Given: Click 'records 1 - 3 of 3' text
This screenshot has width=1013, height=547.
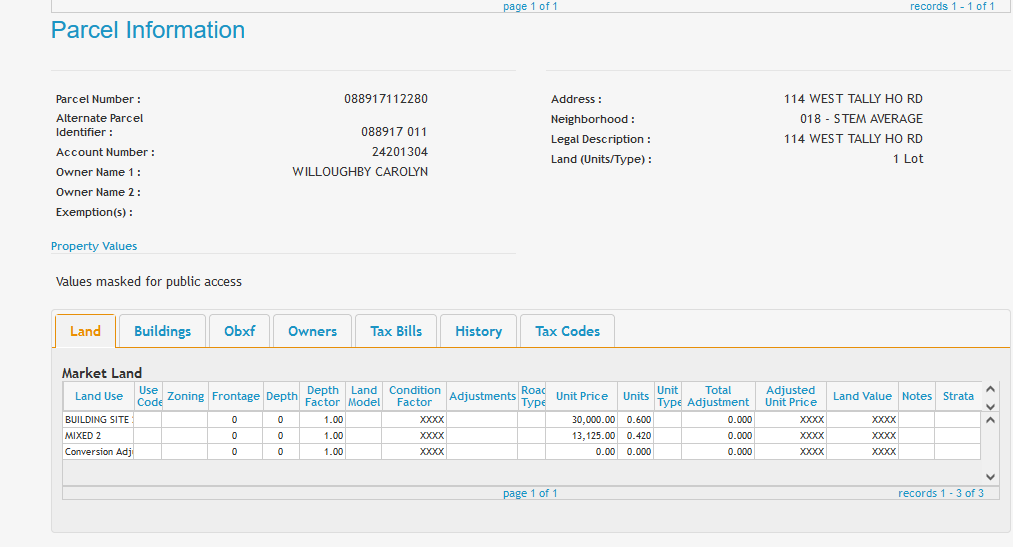Looking at the screenshot, I should [941, 493].
